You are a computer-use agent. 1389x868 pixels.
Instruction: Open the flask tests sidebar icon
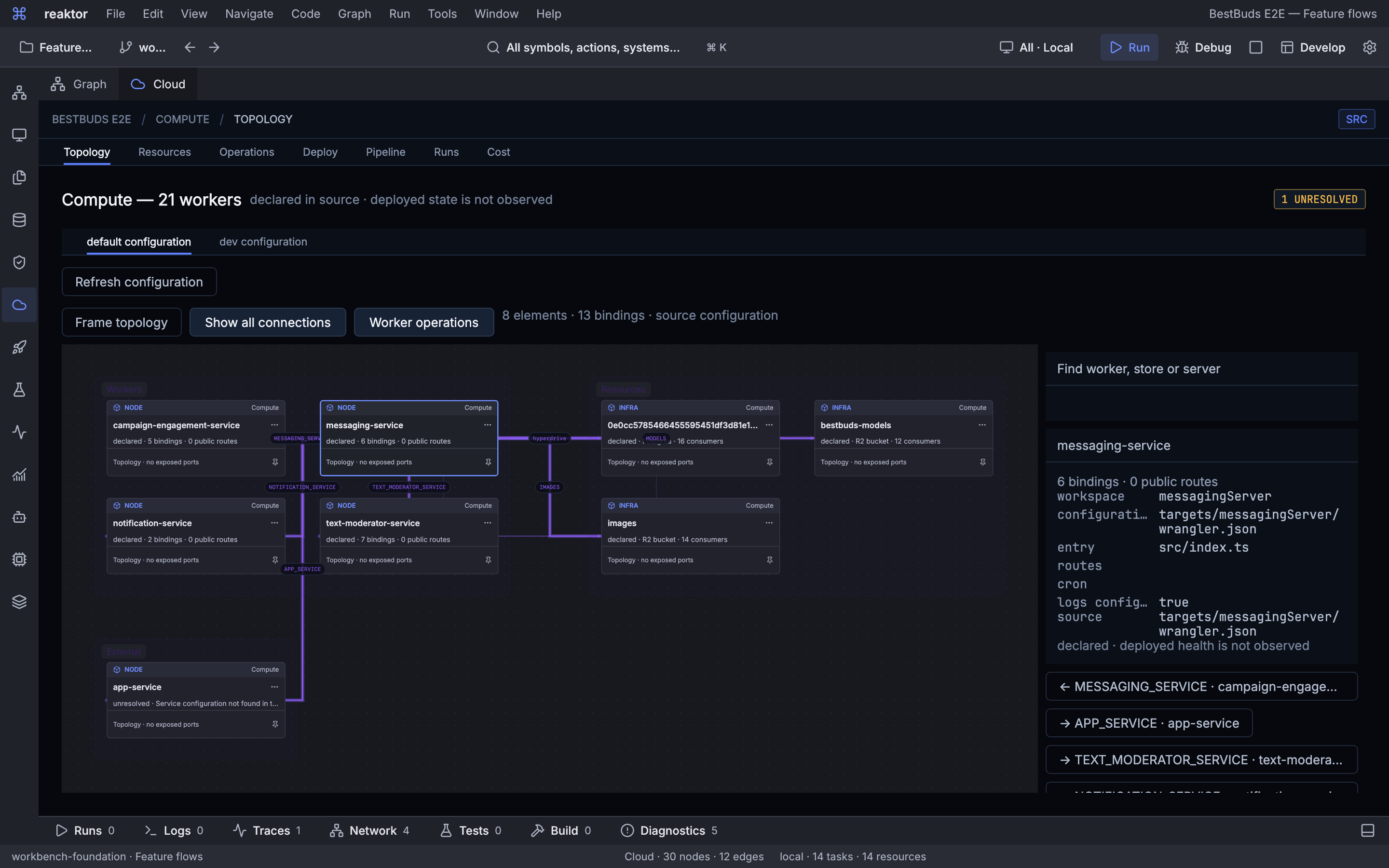19,390
